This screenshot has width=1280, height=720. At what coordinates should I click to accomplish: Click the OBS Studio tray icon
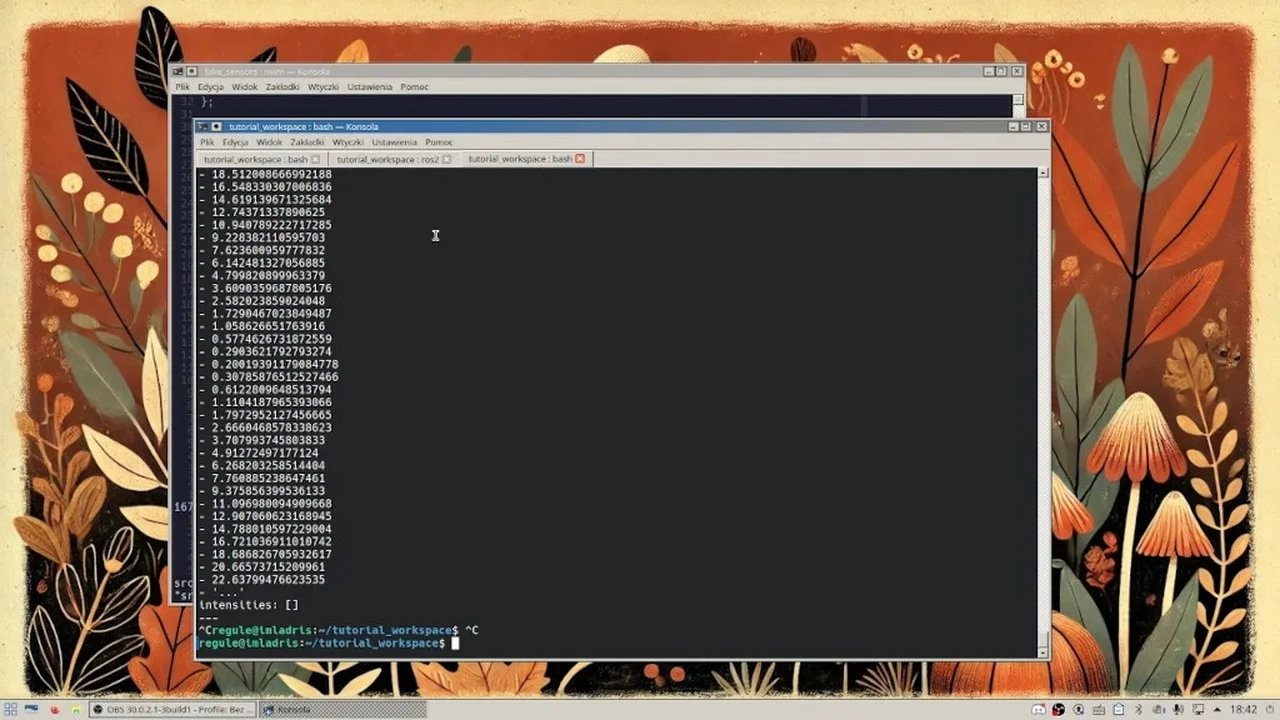(x=1058, y=709)
